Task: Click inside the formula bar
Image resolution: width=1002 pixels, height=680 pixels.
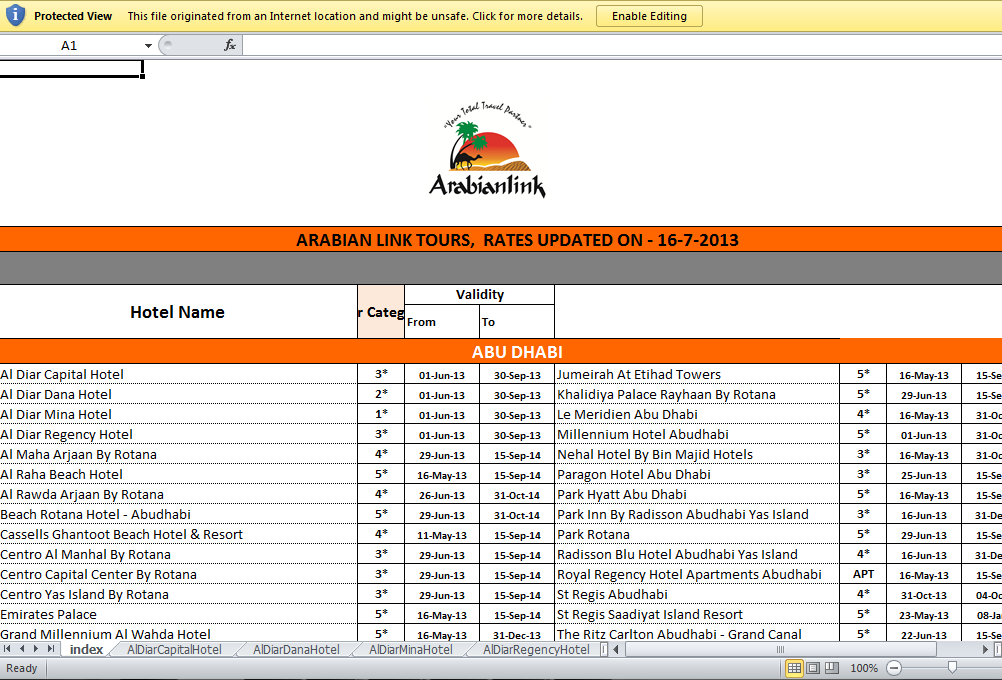Action: tap(621, 45)
